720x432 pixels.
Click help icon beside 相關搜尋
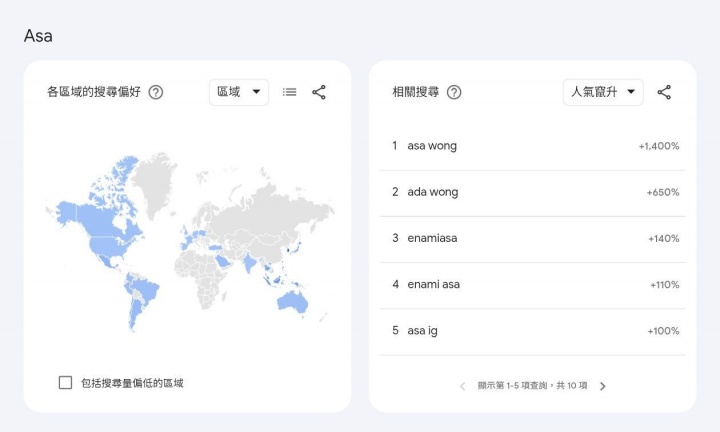454,92
